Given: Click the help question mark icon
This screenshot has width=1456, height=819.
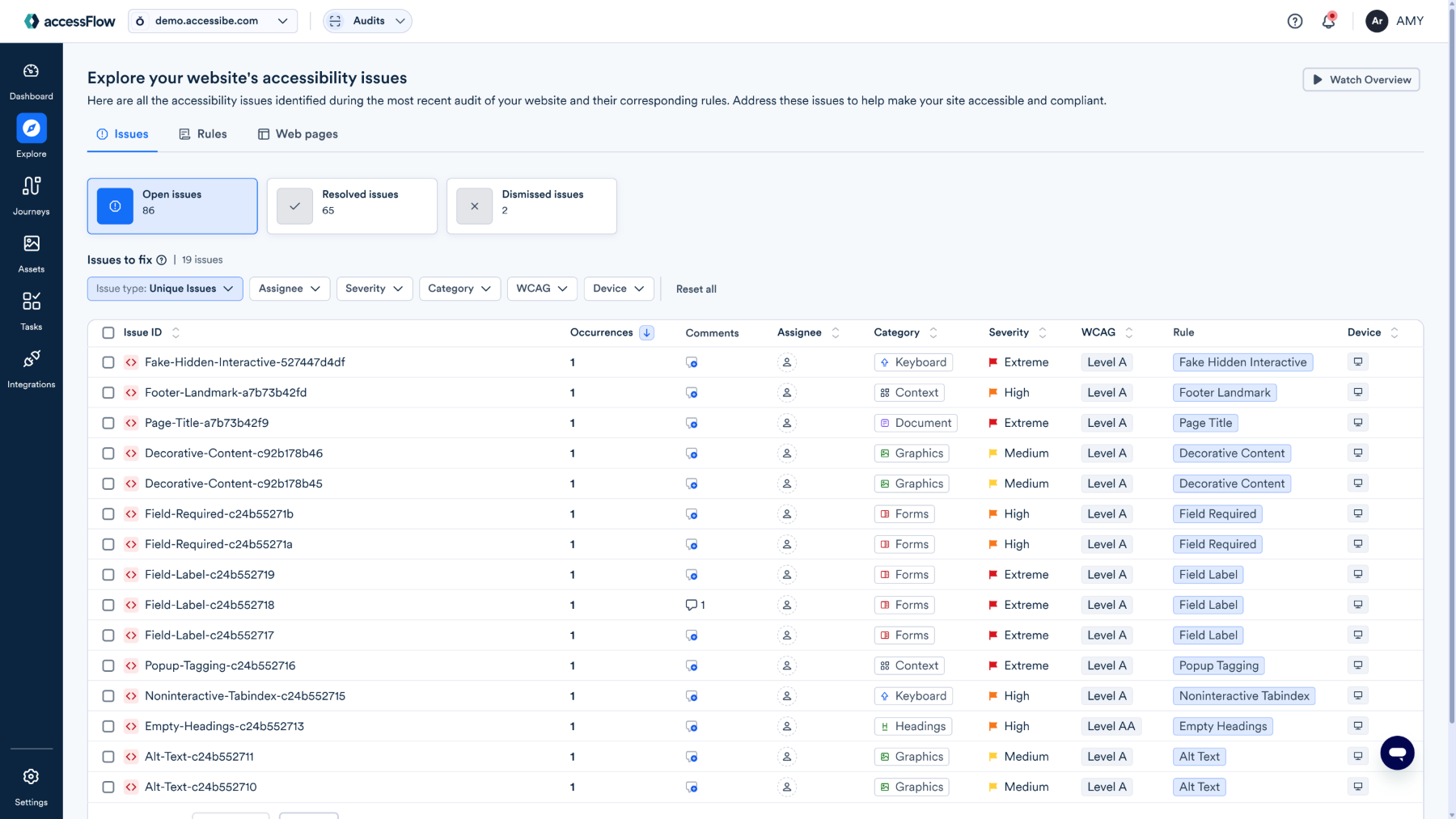Looking at the screenshot, I should [1295, 21].
